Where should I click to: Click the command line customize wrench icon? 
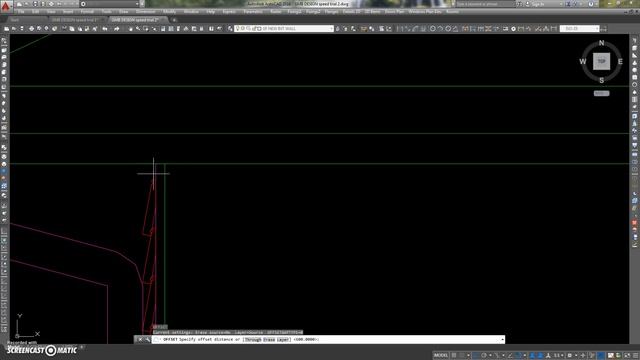147,339
